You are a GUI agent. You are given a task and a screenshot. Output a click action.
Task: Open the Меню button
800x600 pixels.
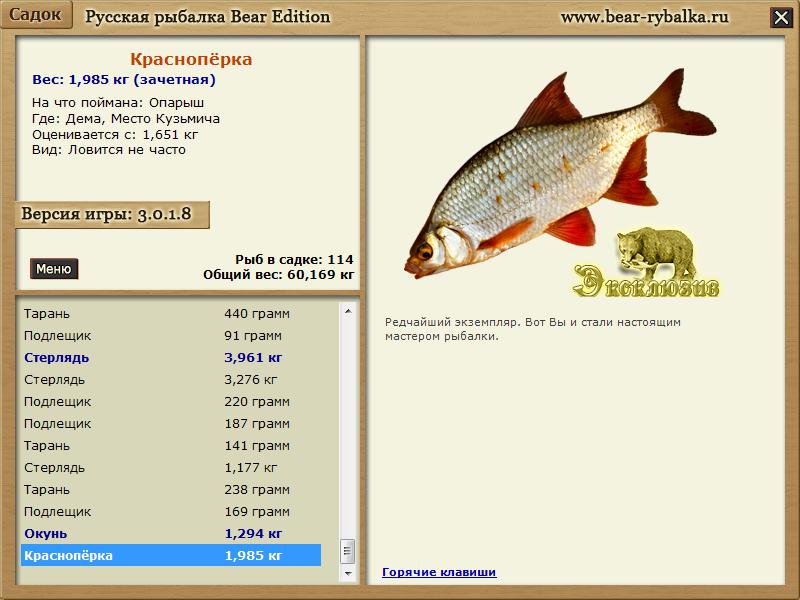(x=54, y=269)
